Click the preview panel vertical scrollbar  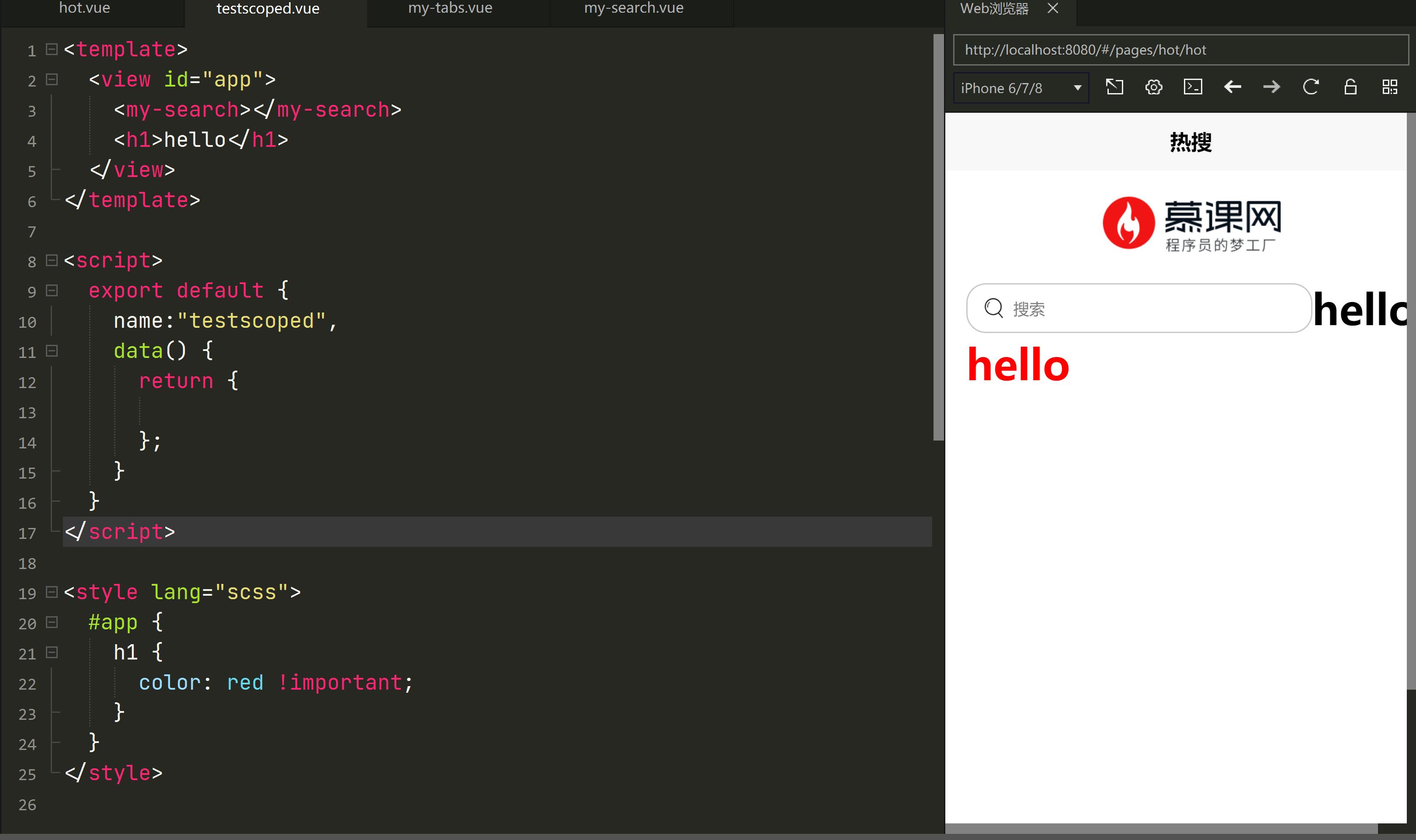click(x=1411, y=401)
